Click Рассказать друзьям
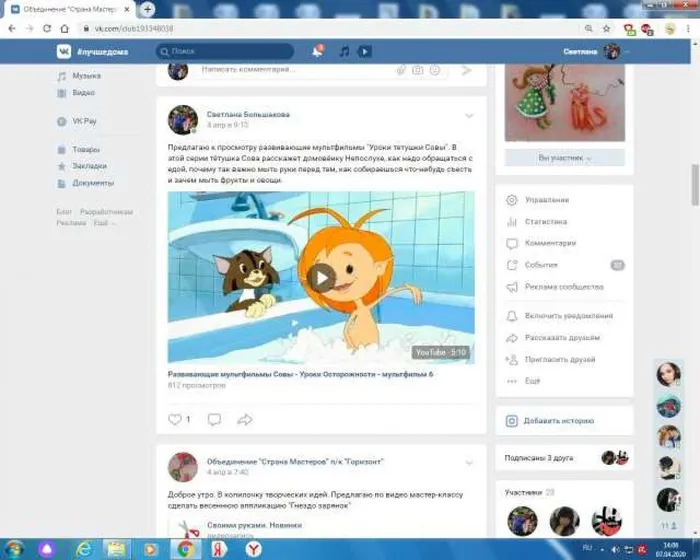Image resolution: width=700 pixels, height=560 pixels. [x=562, y=338]
